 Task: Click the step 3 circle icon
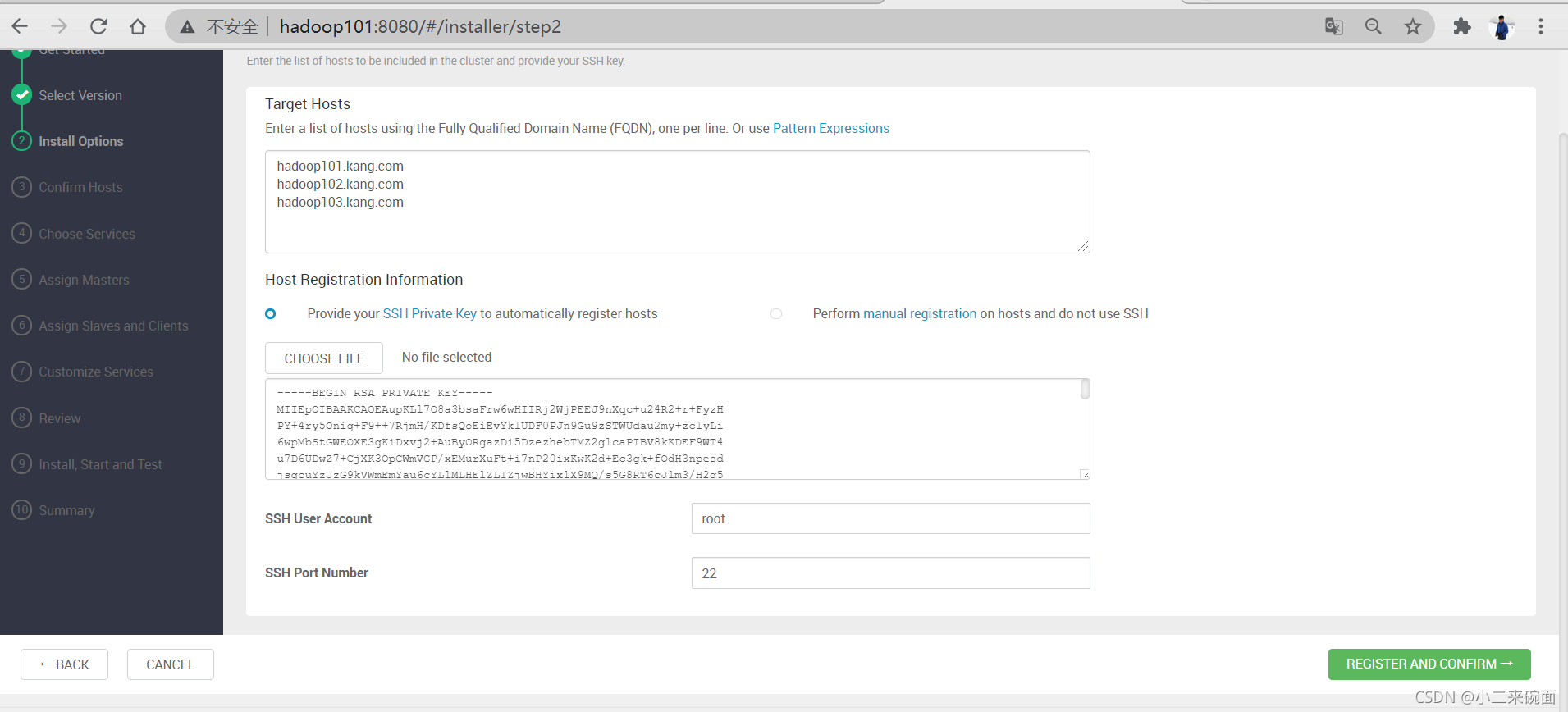(22, 186)
